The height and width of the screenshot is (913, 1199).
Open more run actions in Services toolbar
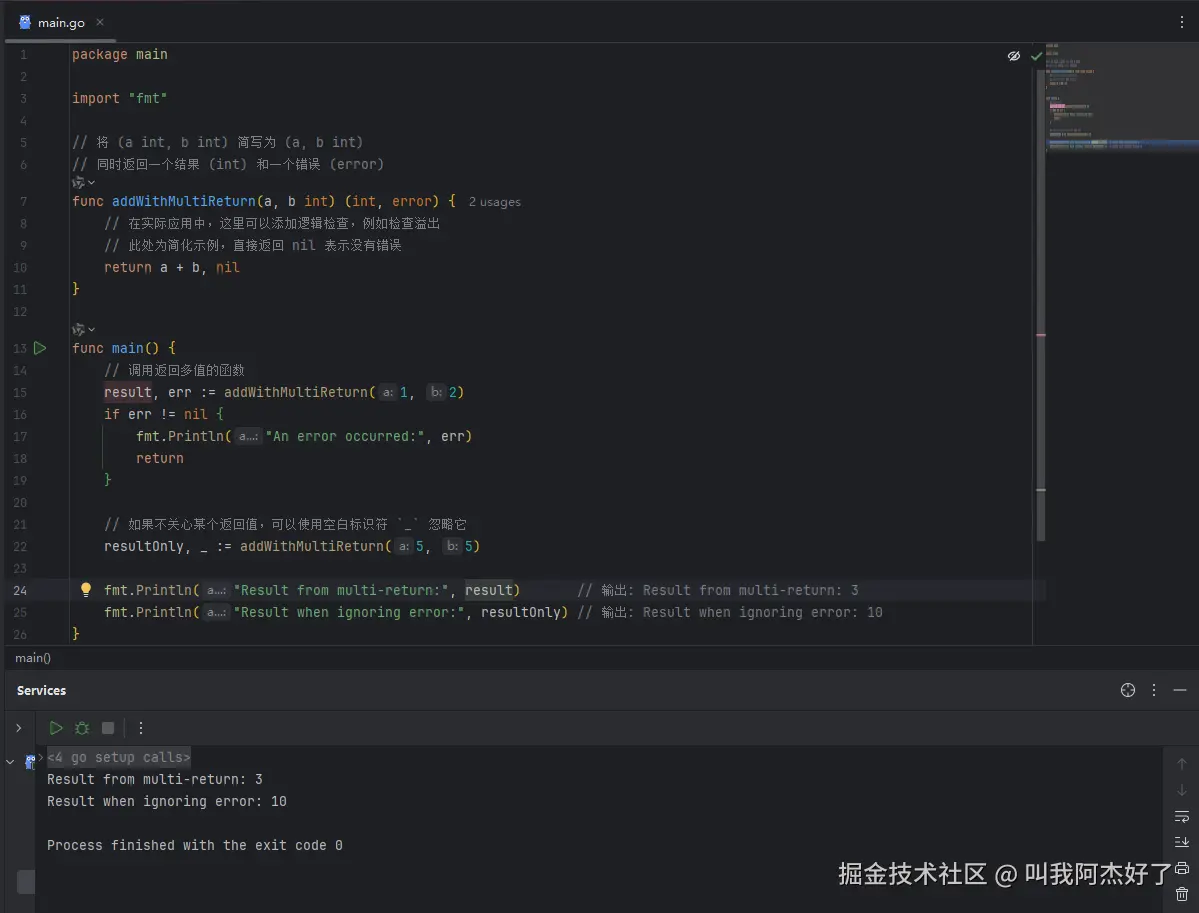141,728
